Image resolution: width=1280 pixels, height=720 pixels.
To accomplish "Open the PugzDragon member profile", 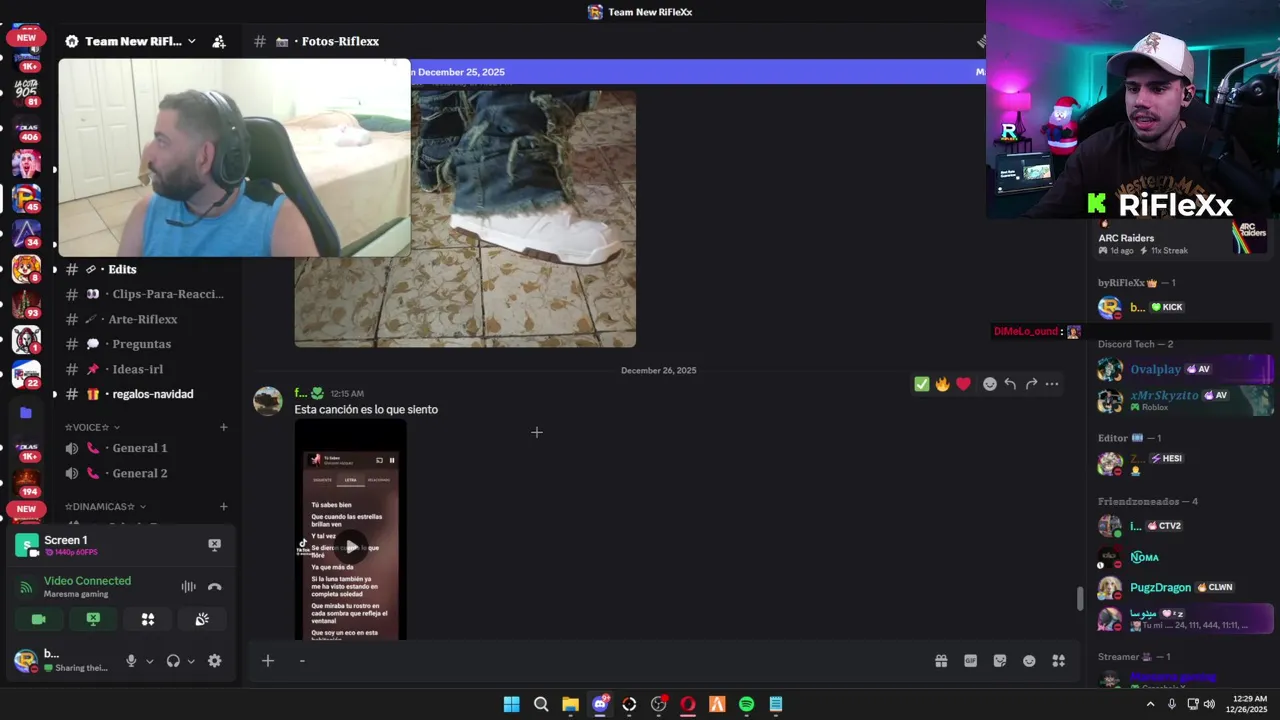I will 1185,588.
